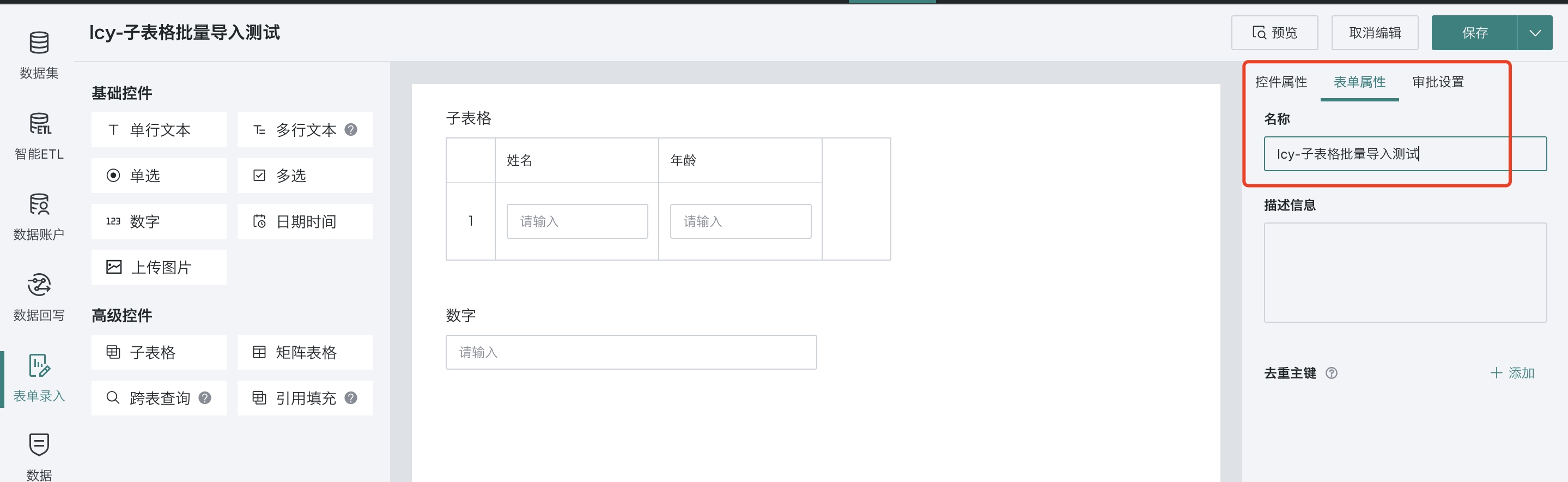Click the help icon next to 多行文本
The width and height of the screenshot is (1568, 482).
pos(351,129)
